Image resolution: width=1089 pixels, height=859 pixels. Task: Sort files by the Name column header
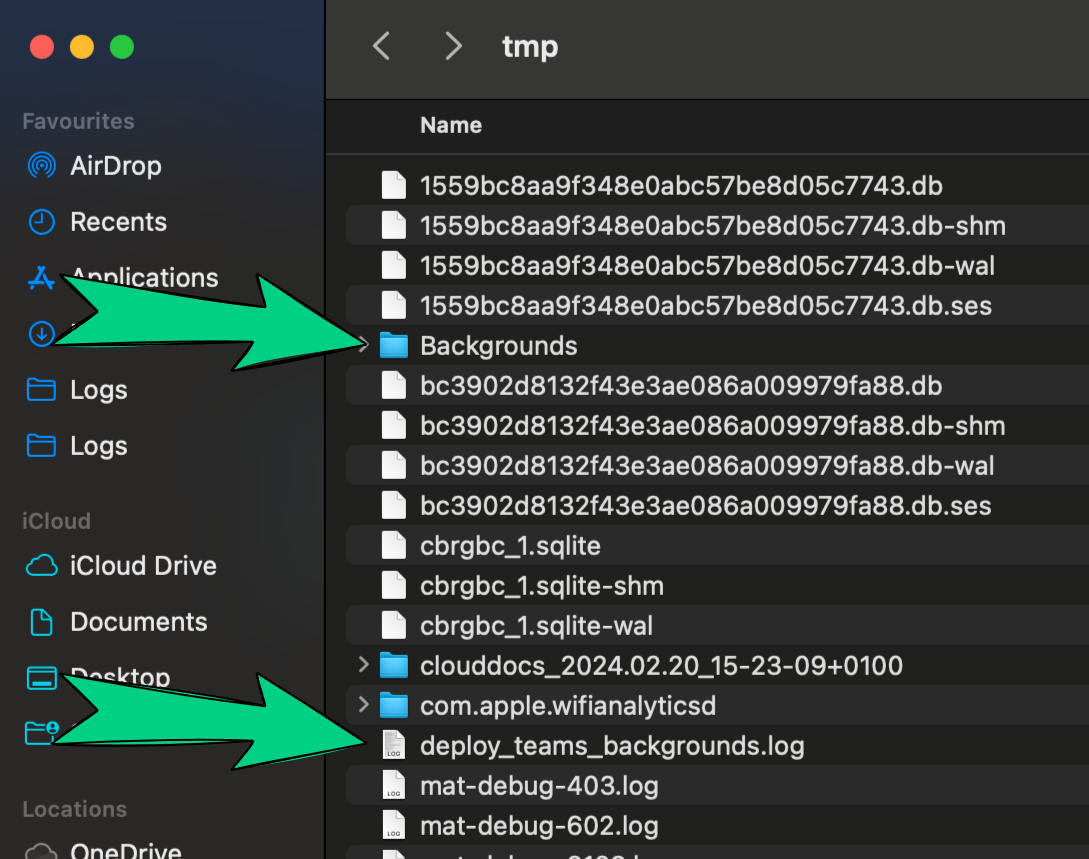(451, 125)
